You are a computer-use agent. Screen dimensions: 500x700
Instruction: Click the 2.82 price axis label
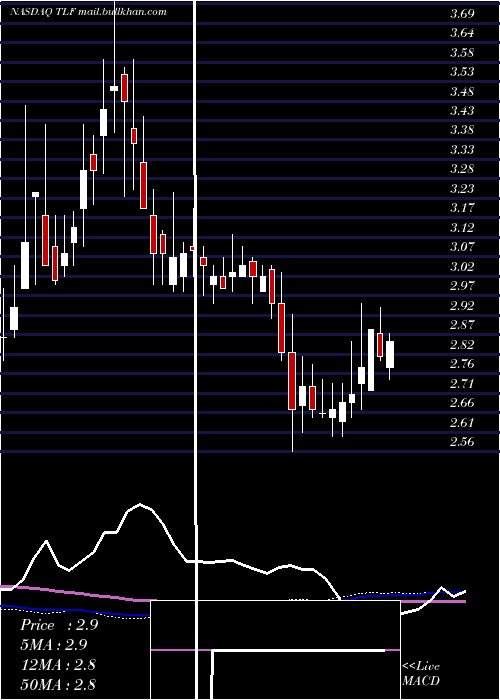tap(462, 344)
